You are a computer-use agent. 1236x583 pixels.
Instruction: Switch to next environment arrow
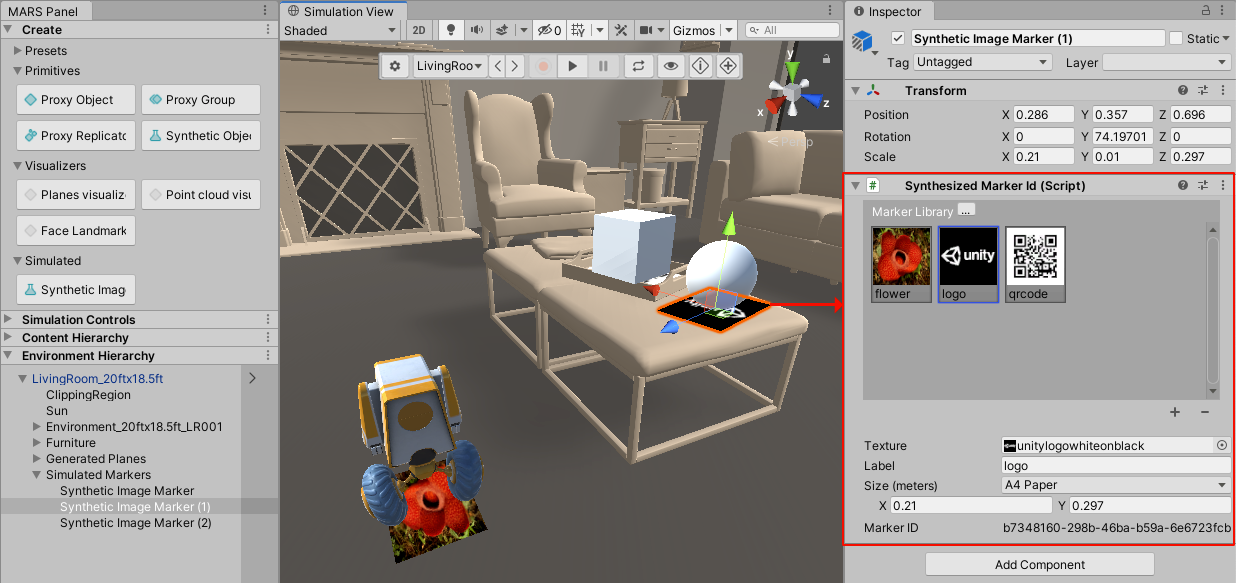(x=514, y=66)
